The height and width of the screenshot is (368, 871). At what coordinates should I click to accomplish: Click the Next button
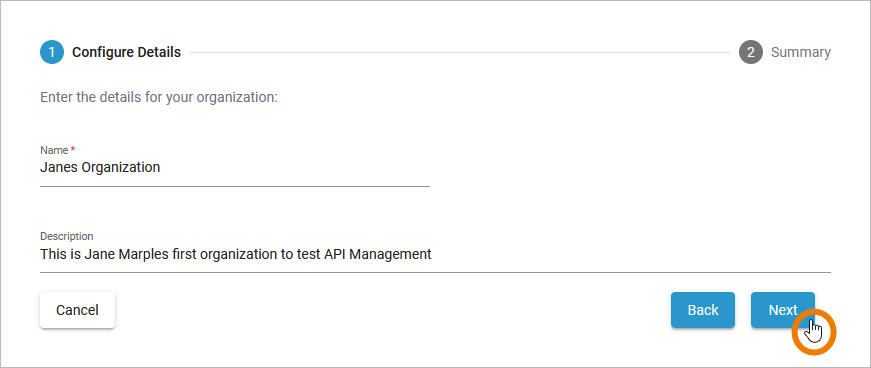(783, 310)
